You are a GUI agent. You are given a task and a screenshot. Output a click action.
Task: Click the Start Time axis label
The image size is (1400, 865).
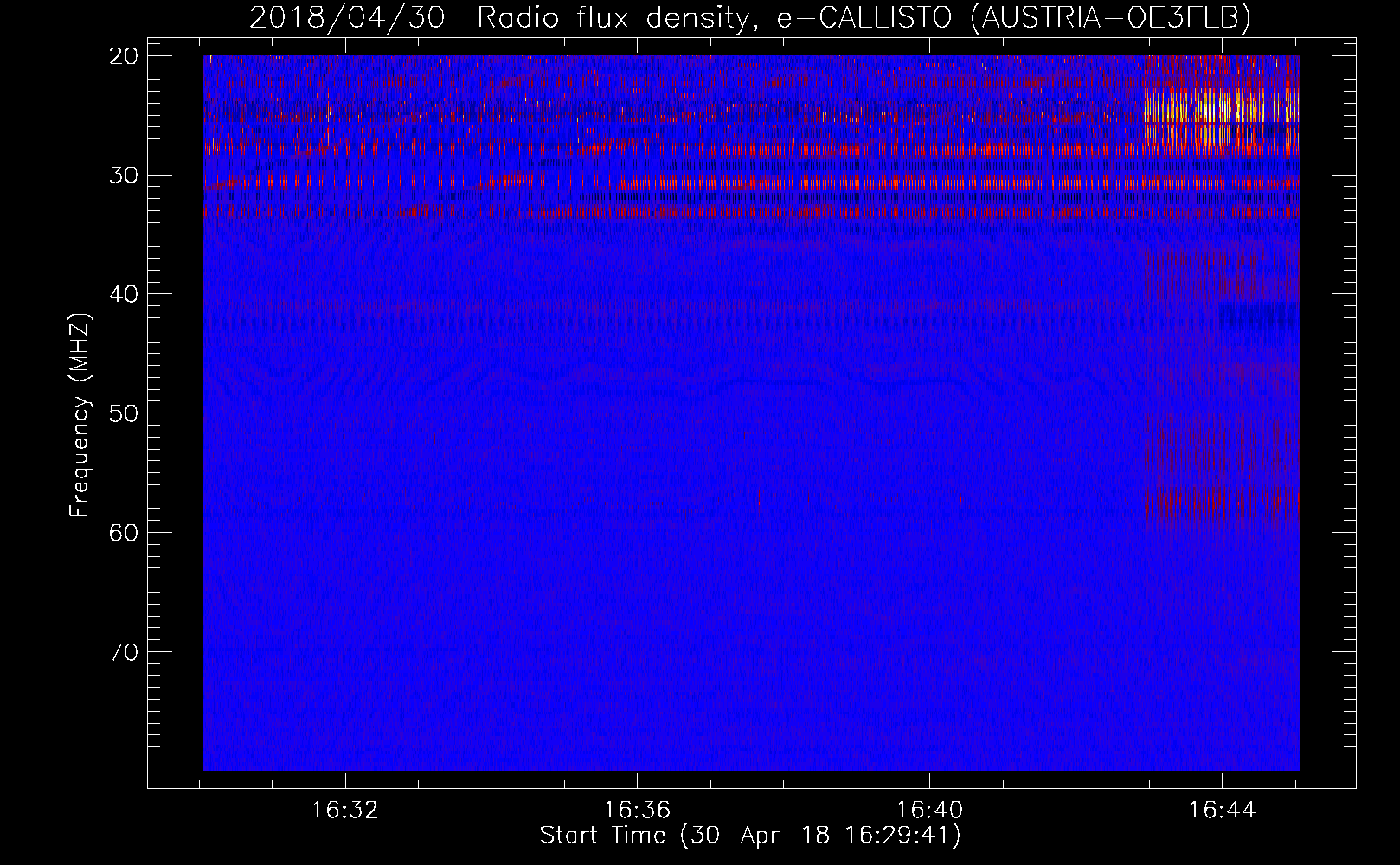[750, 836]
